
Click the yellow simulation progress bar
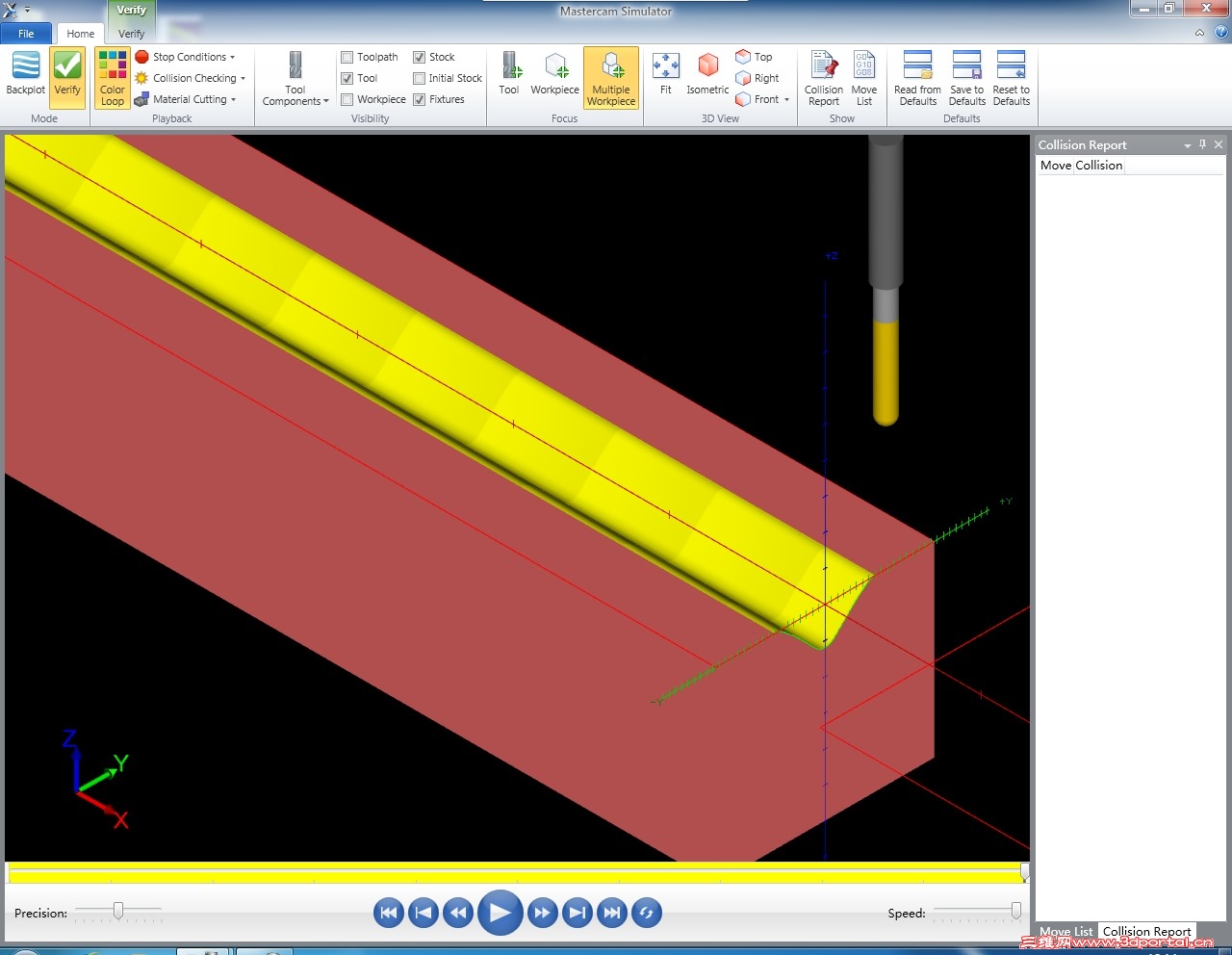coord(517,873)
